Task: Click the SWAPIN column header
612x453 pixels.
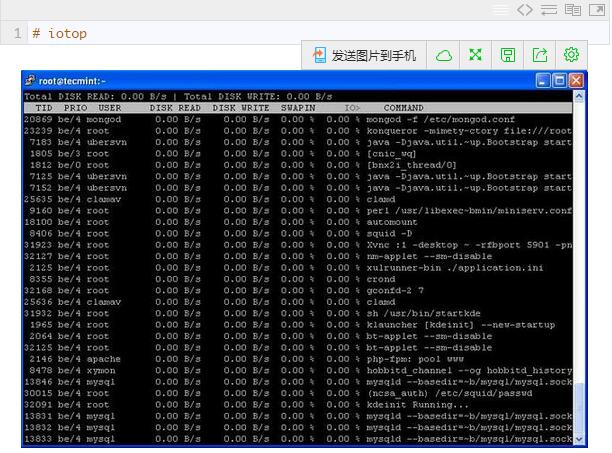Action: point(298,108)
